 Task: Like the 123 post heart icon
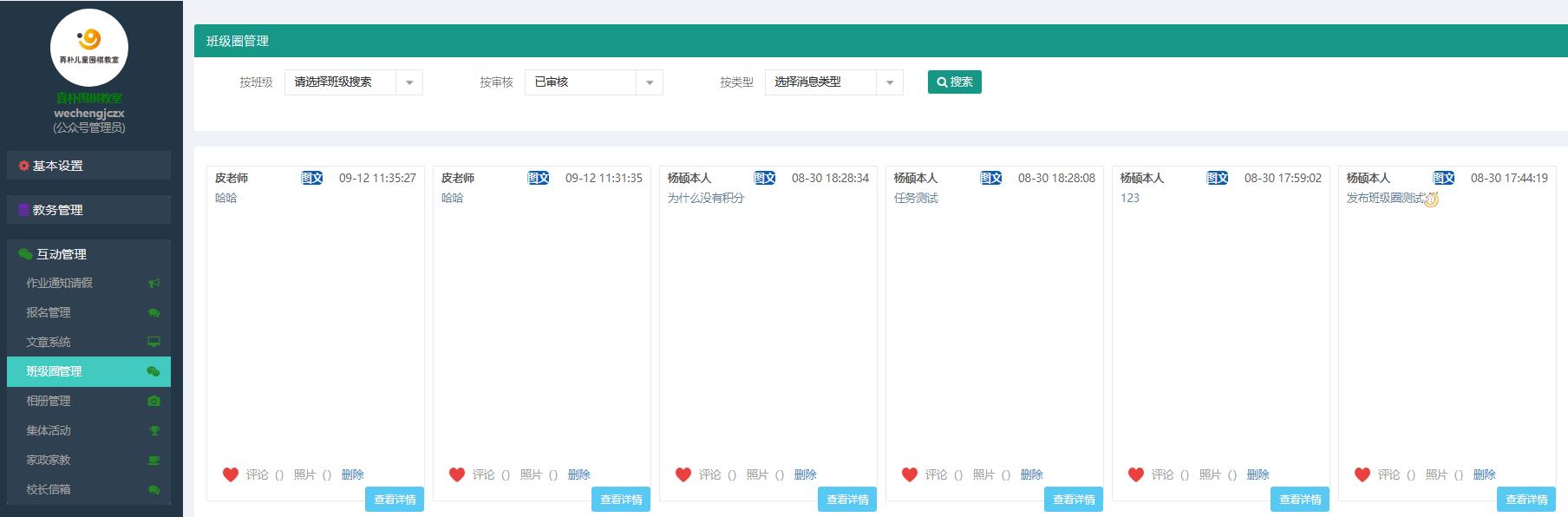[x=1136, y=474]
